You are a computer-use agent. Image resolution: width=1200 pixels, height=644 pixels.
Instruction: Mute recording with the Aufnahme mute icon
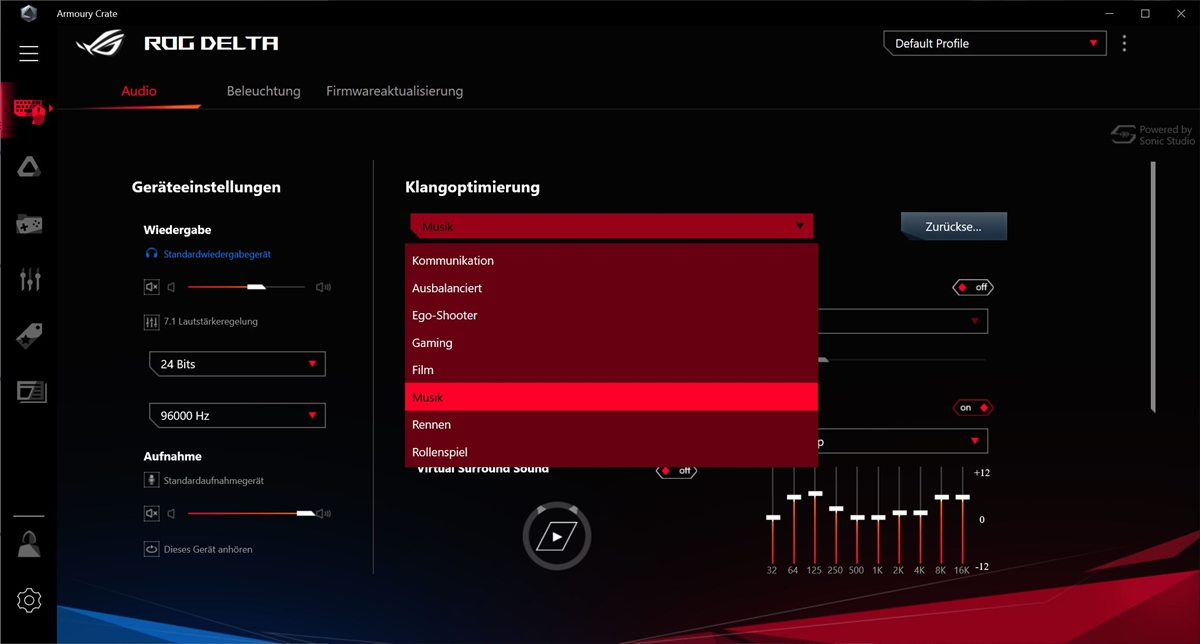point(152,513)
